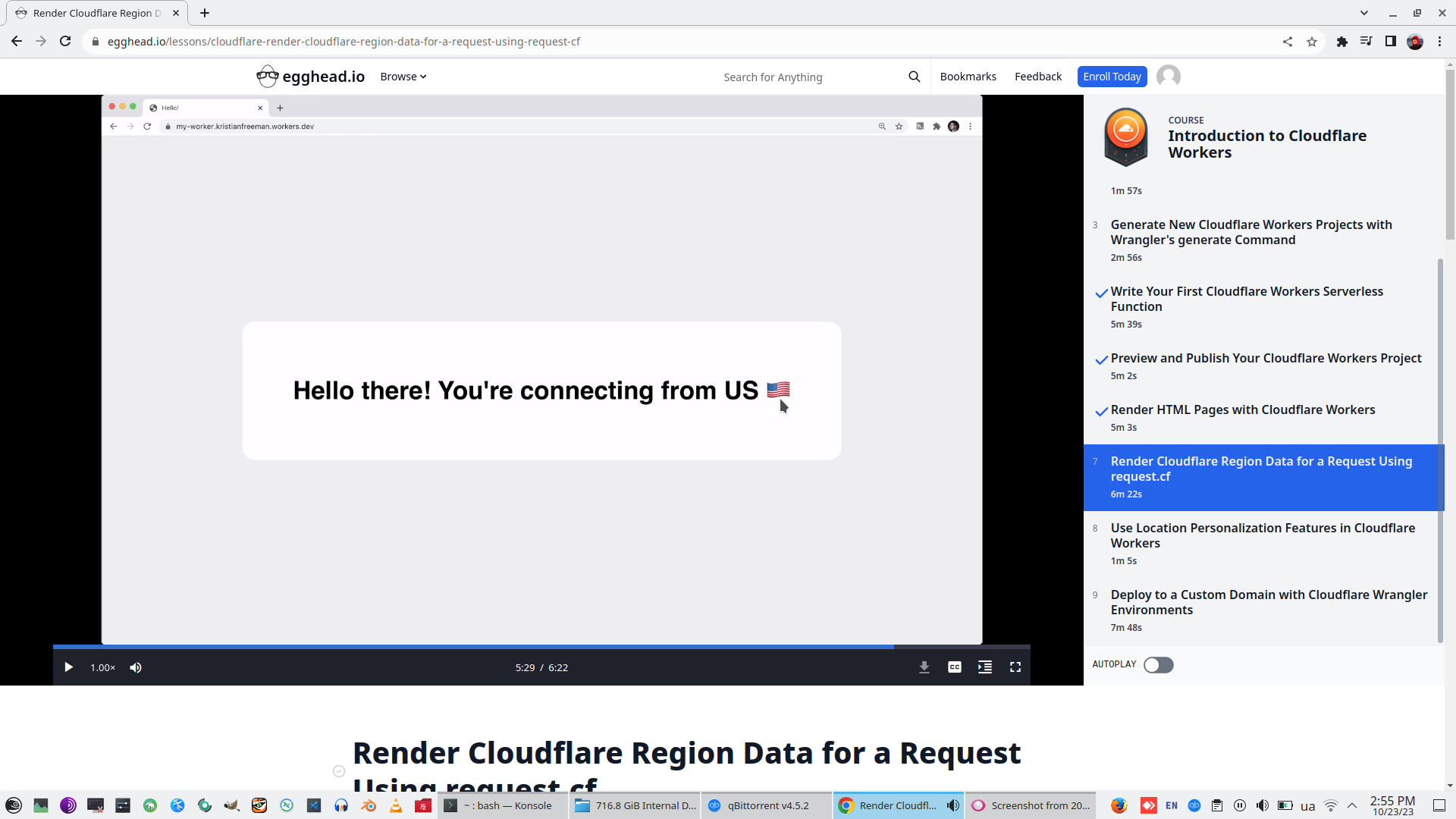Open the Feedback menu item

[1038, 77]
